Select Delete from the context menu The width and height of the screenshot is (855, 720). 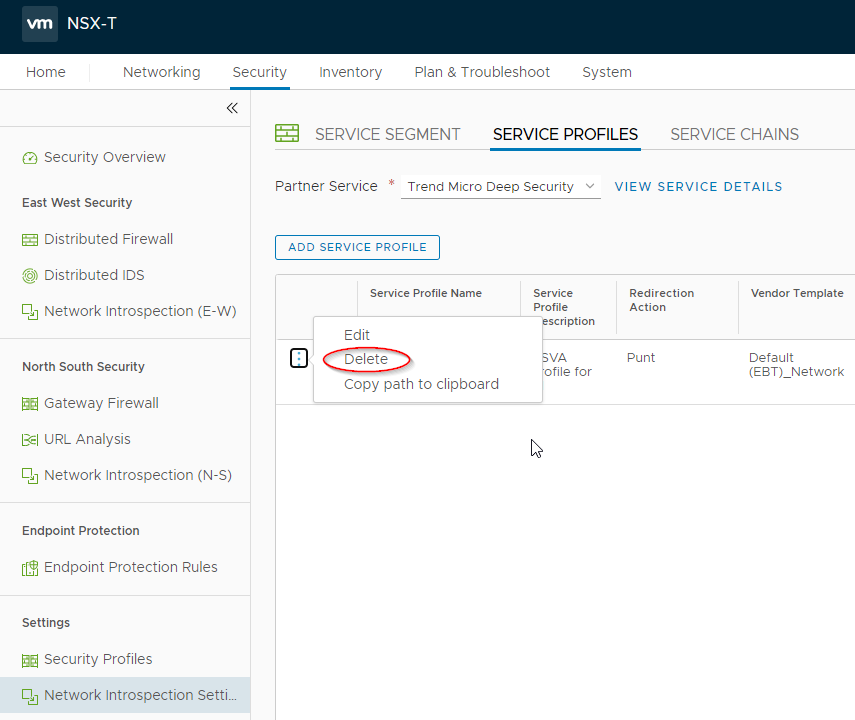366,359
